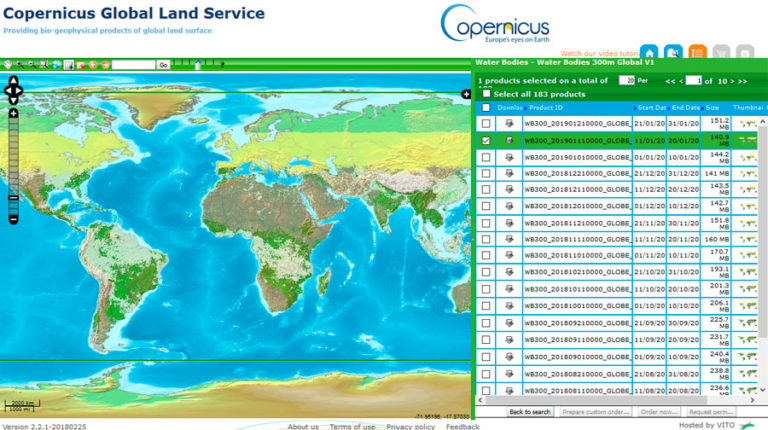Activate the zoom out magnifier tool
This screenshot has width=768, height=430.
[x=32, y=65]
